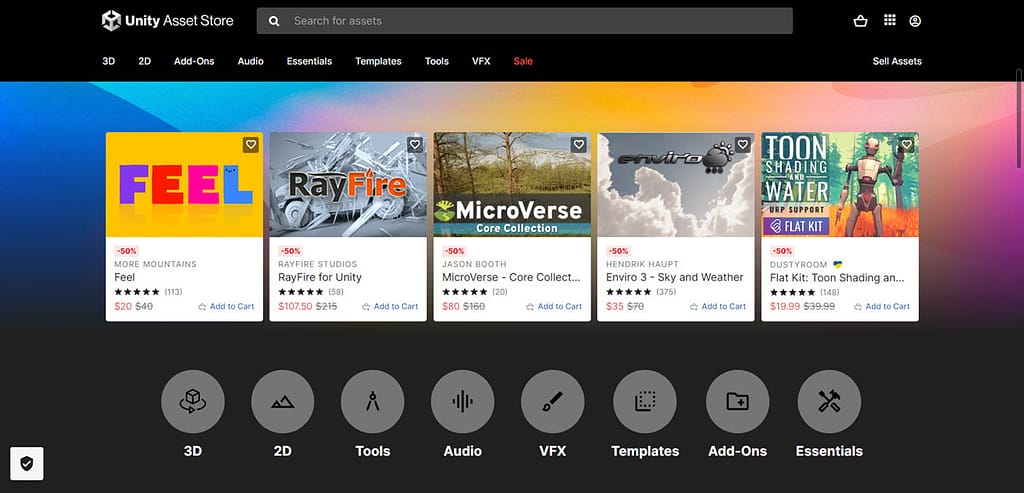Click the Templates label under category icons
1024x493 pixels.
point(645,451)
